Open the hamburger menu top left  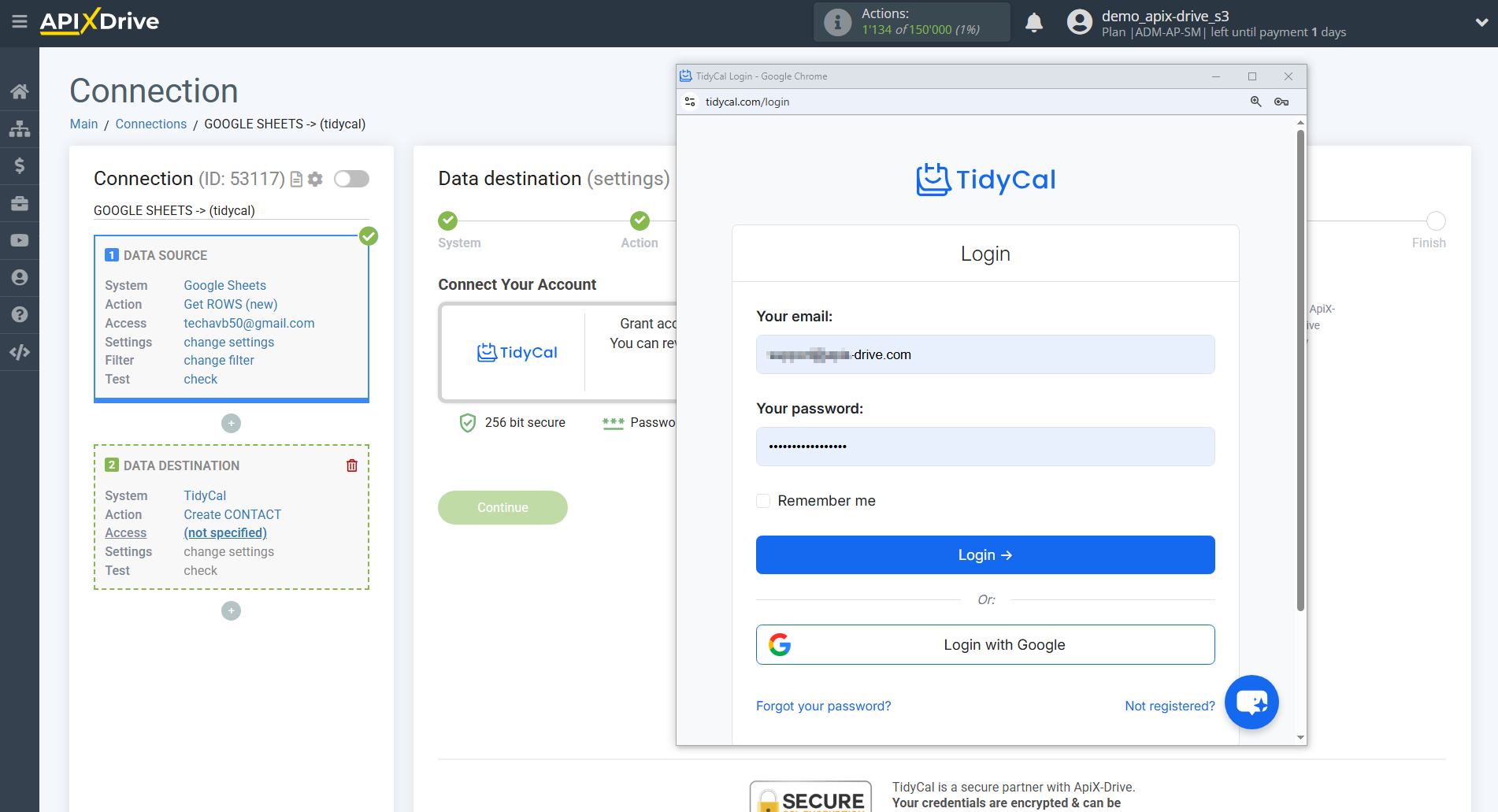pos(20,22)
